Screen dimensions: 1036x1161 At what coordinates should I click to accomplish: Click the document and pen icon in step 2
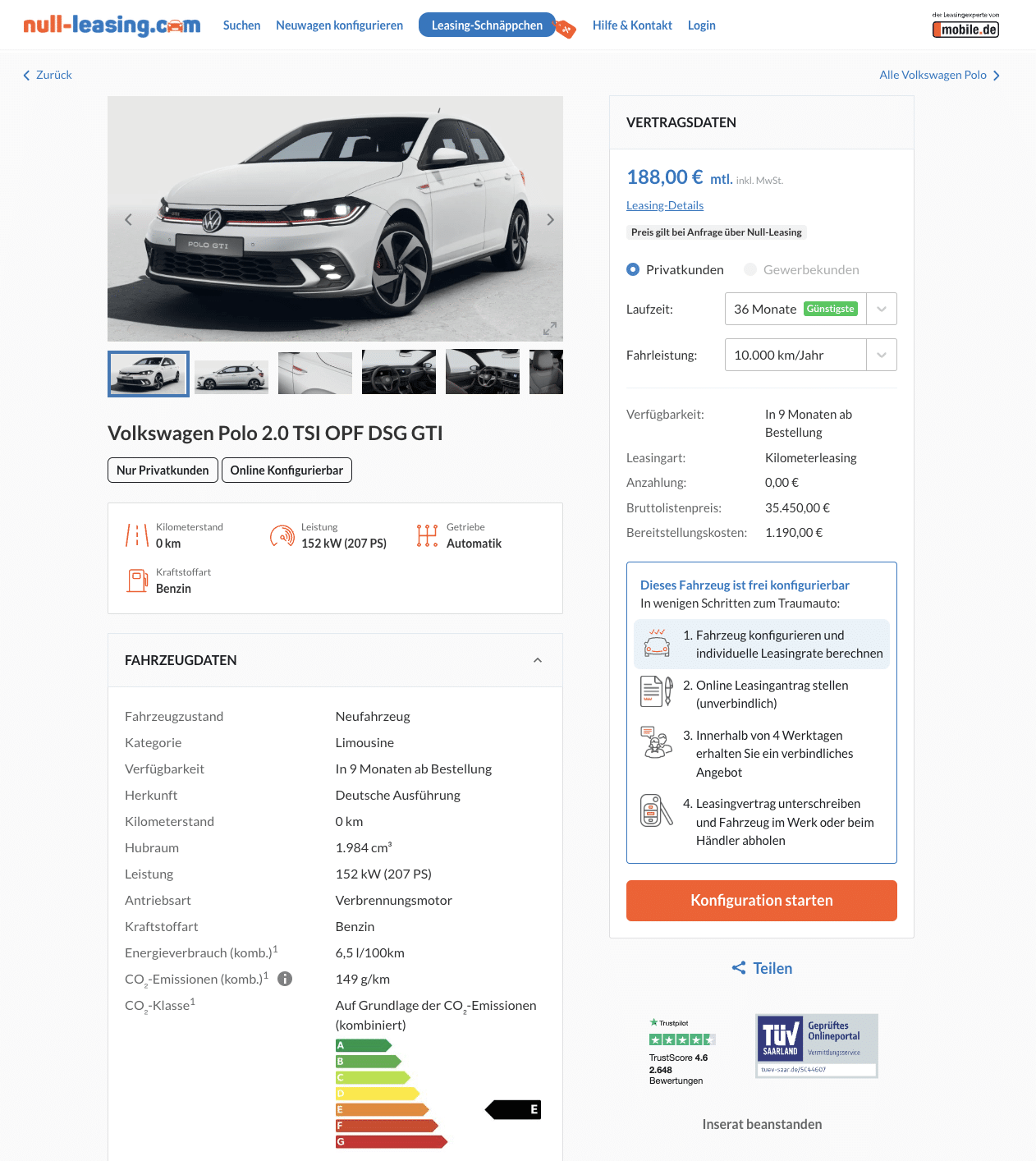pos(657,691)
